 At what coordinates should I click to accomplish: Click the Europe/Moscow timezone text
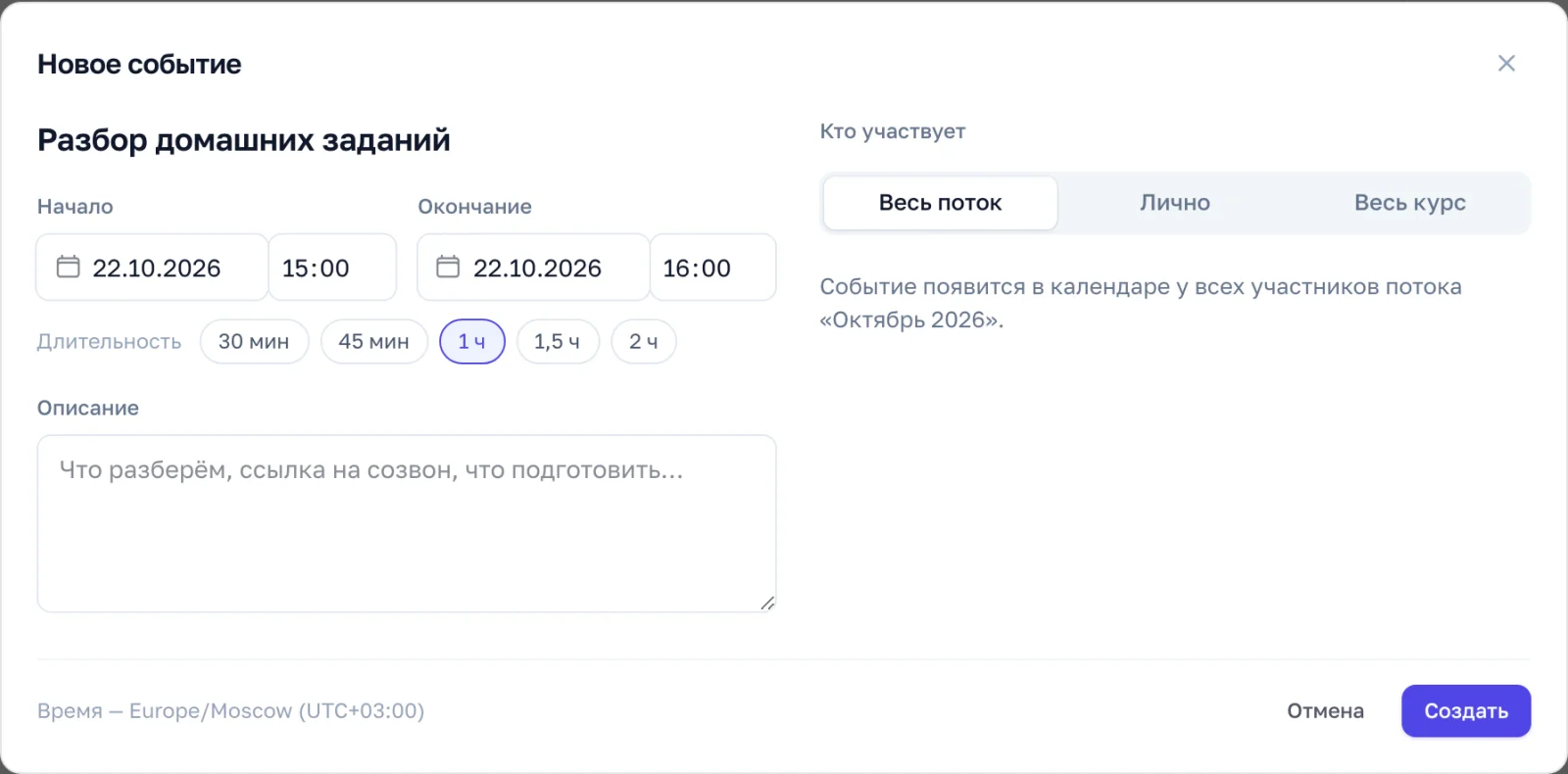tap(231, 711)
